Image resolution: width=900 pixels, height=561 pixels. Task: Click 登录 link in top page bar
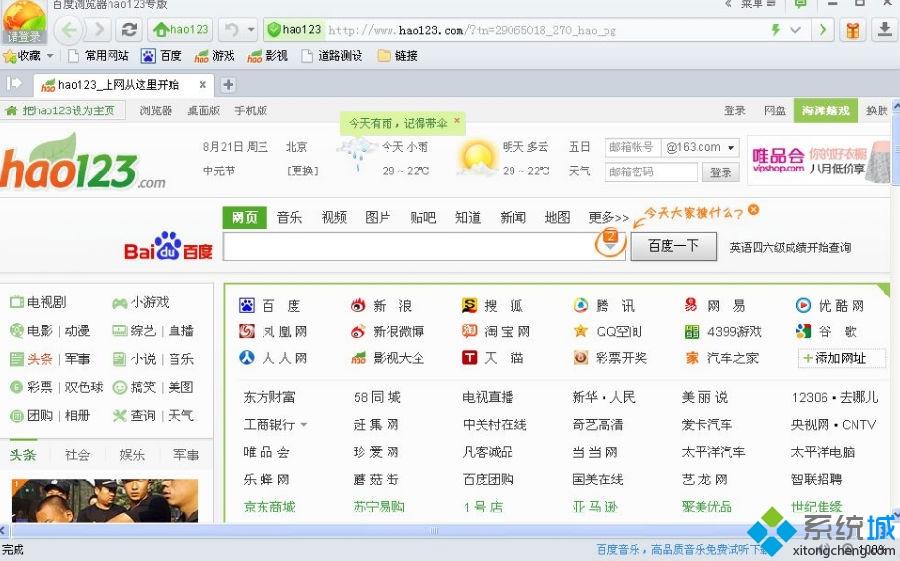[x=734, y=110]
